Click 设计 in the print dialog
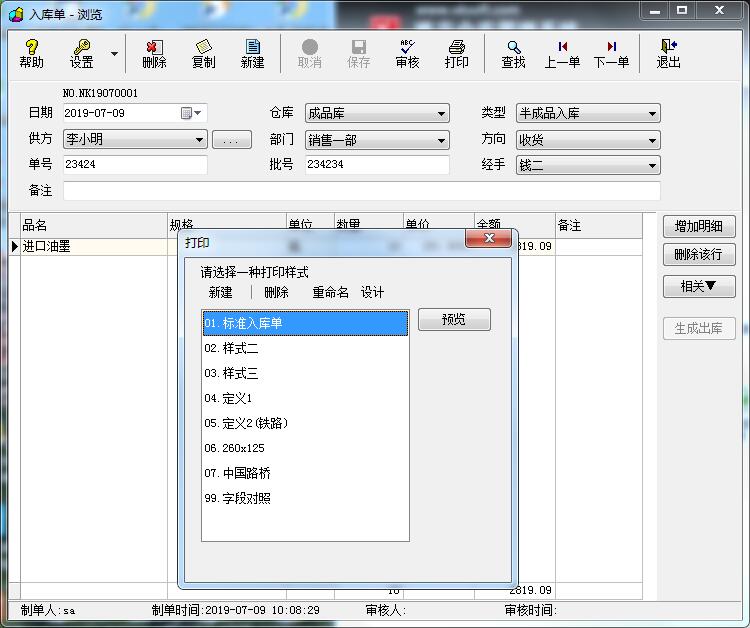Viewport: 750px width, 628px height. coord(372,293)
